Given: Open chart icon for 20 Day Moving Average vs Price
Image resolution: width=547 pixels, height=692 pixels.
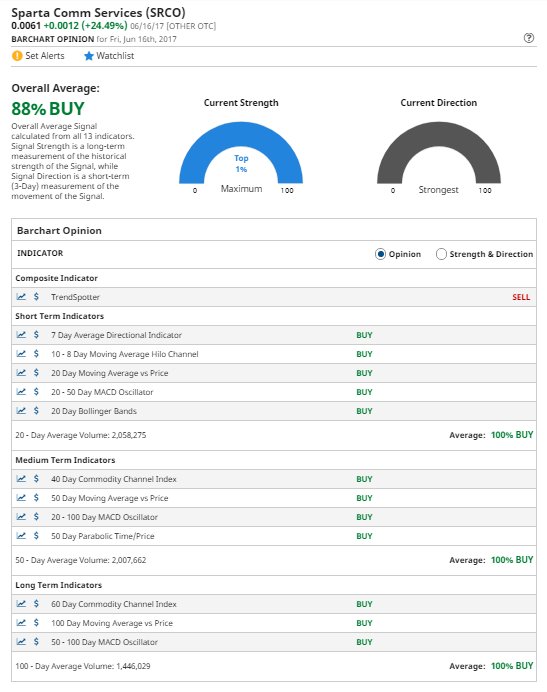Looking at the screenshot, I should (21, 372).
